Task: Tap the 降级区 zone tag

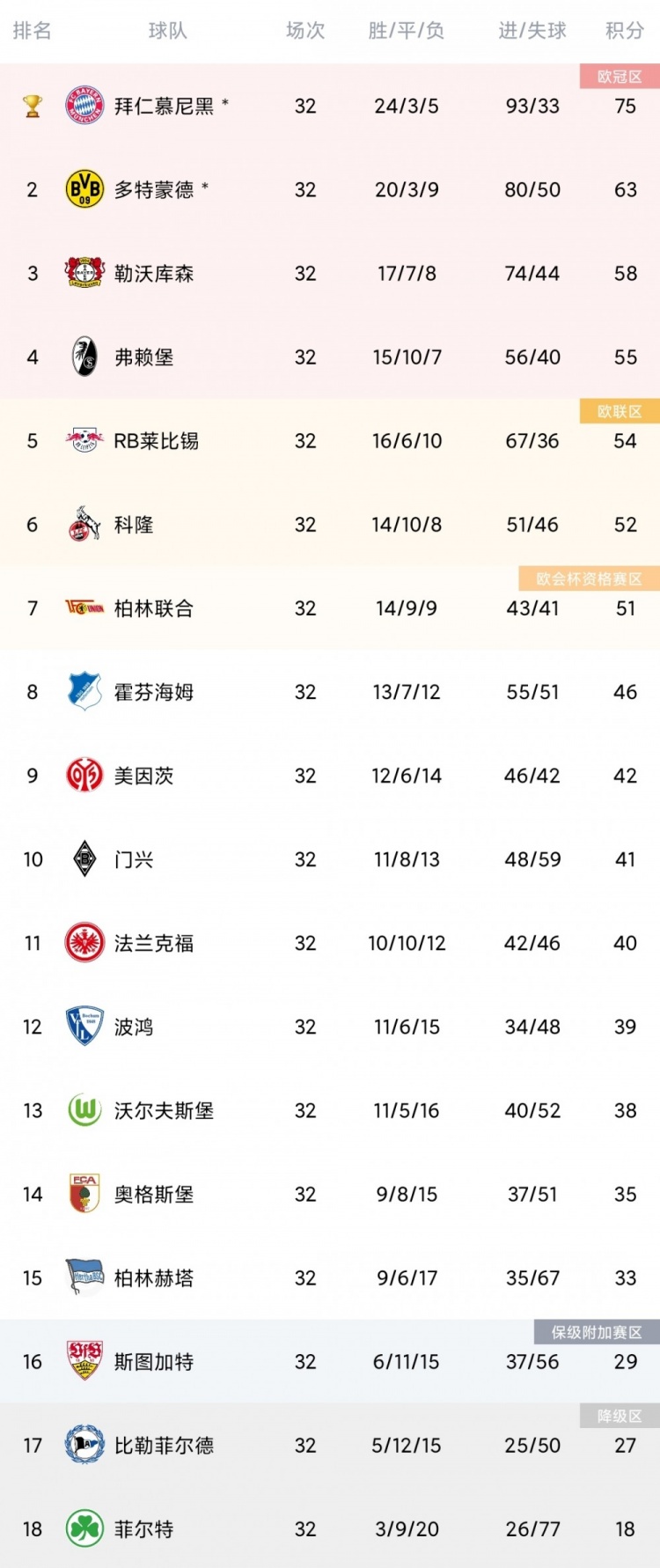Action: [620, 1416]
